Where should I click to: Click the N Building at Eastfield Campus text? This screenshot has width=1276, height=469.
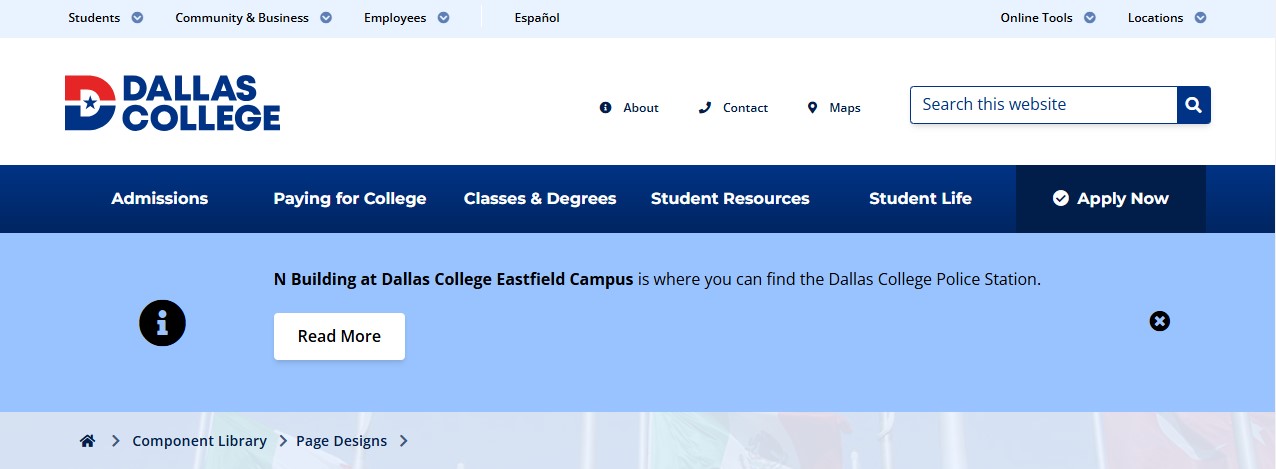(453, 279)
